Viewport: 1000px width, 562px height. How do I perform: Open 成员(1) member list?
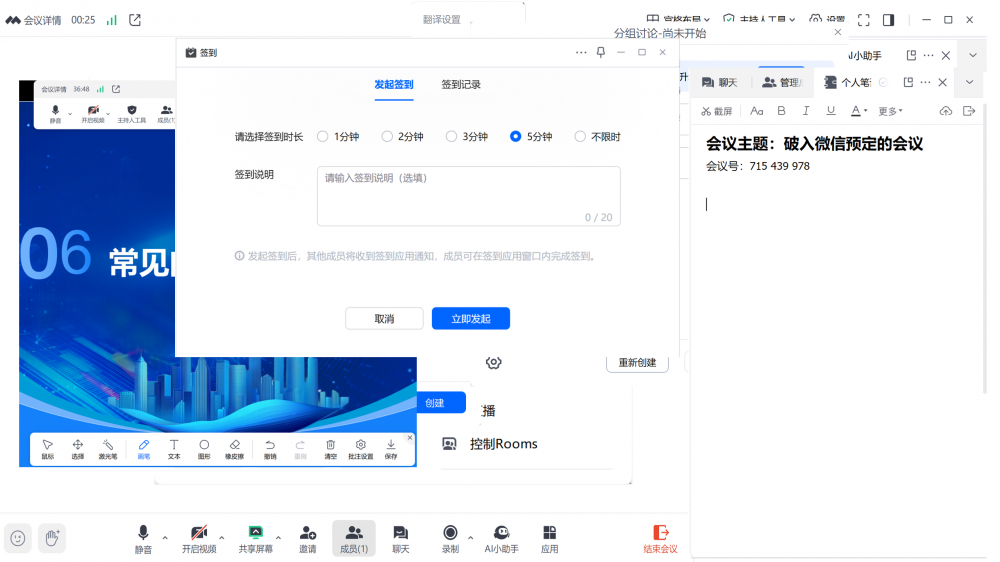pyautogui.click(x=354, y=539)
